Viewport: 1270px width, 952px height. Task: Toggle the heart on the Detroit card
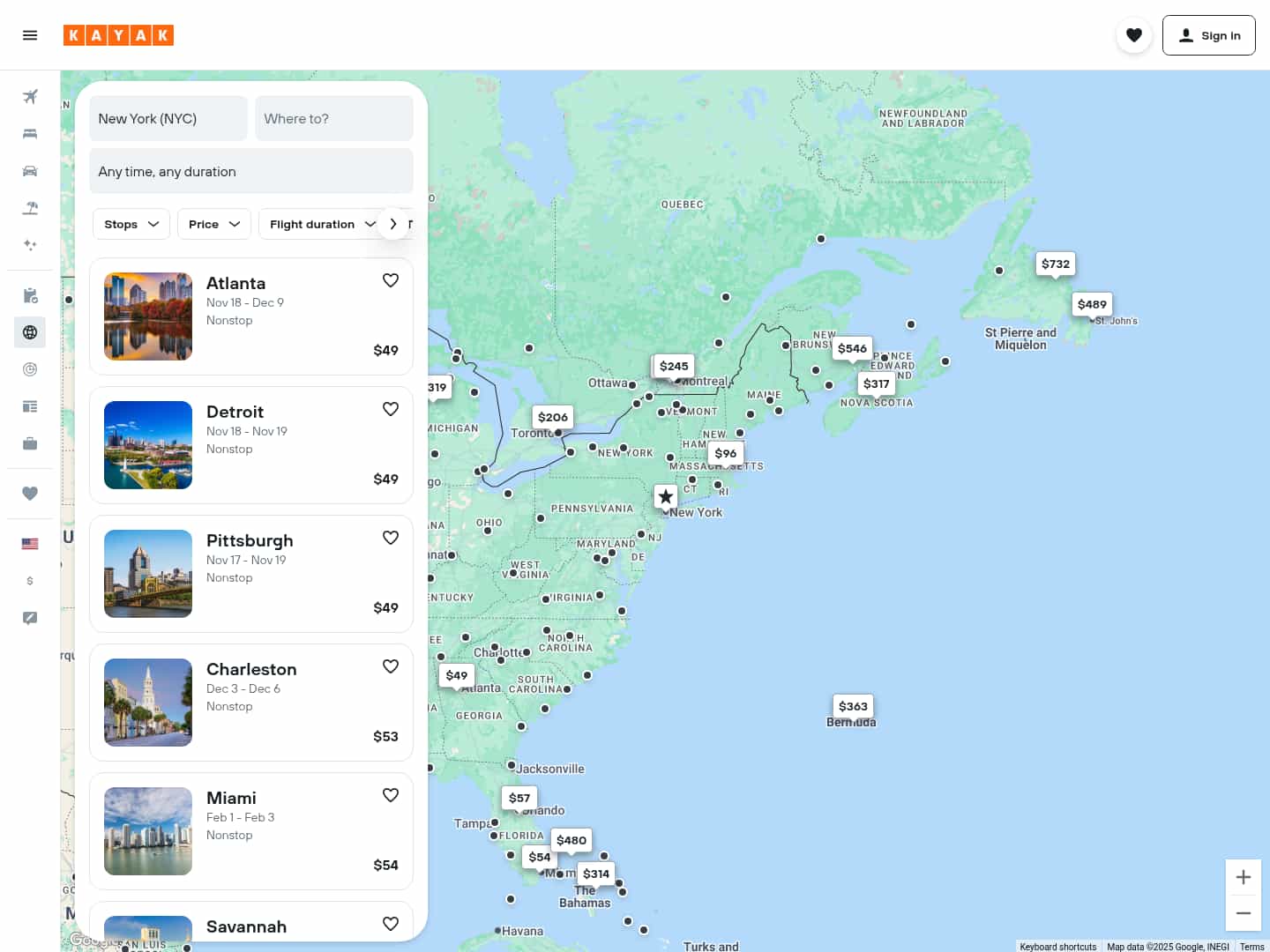391,409
